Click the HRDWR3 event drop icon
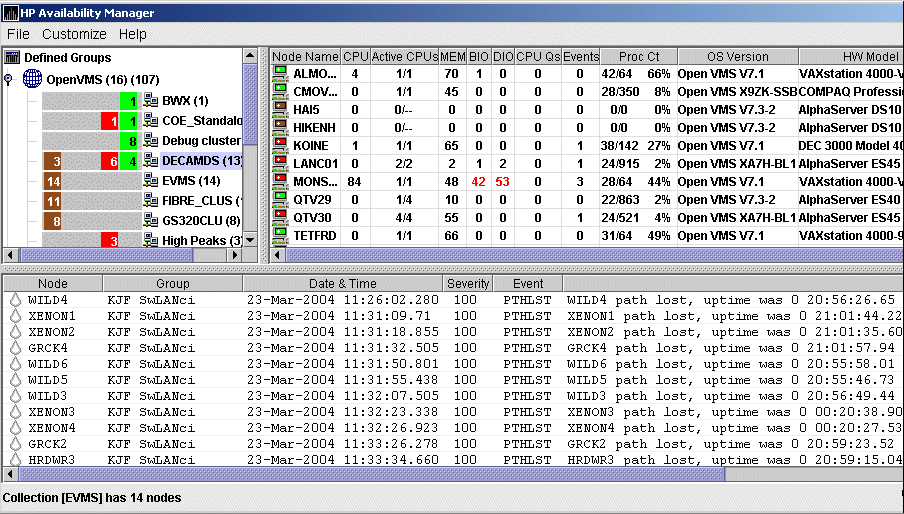Viewport: 904px width, 514px height. [16, 459]
